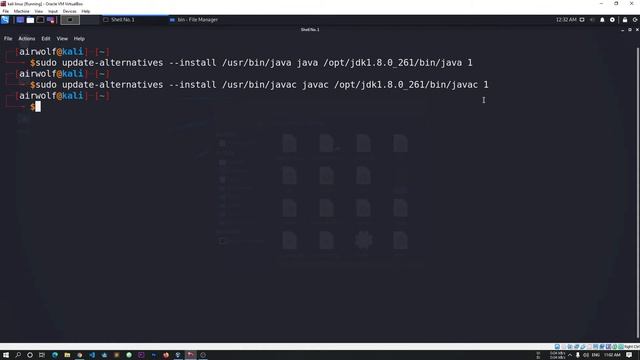Open VirtualBox Manager from Windows taskbar

tap(178, 355)
